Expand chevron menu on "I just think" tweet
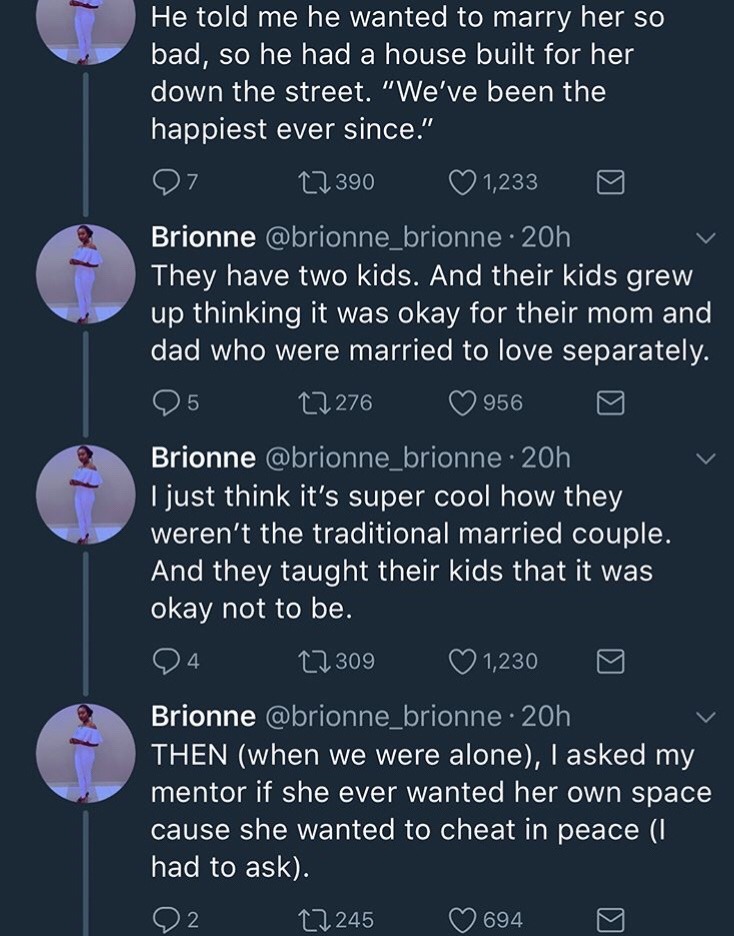The image size is (734, 936). tap(706, 459)
